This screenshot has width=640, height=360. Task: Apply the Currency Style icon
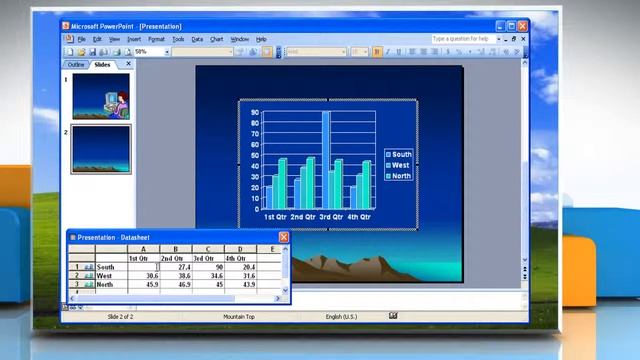(x=448, y=52)
